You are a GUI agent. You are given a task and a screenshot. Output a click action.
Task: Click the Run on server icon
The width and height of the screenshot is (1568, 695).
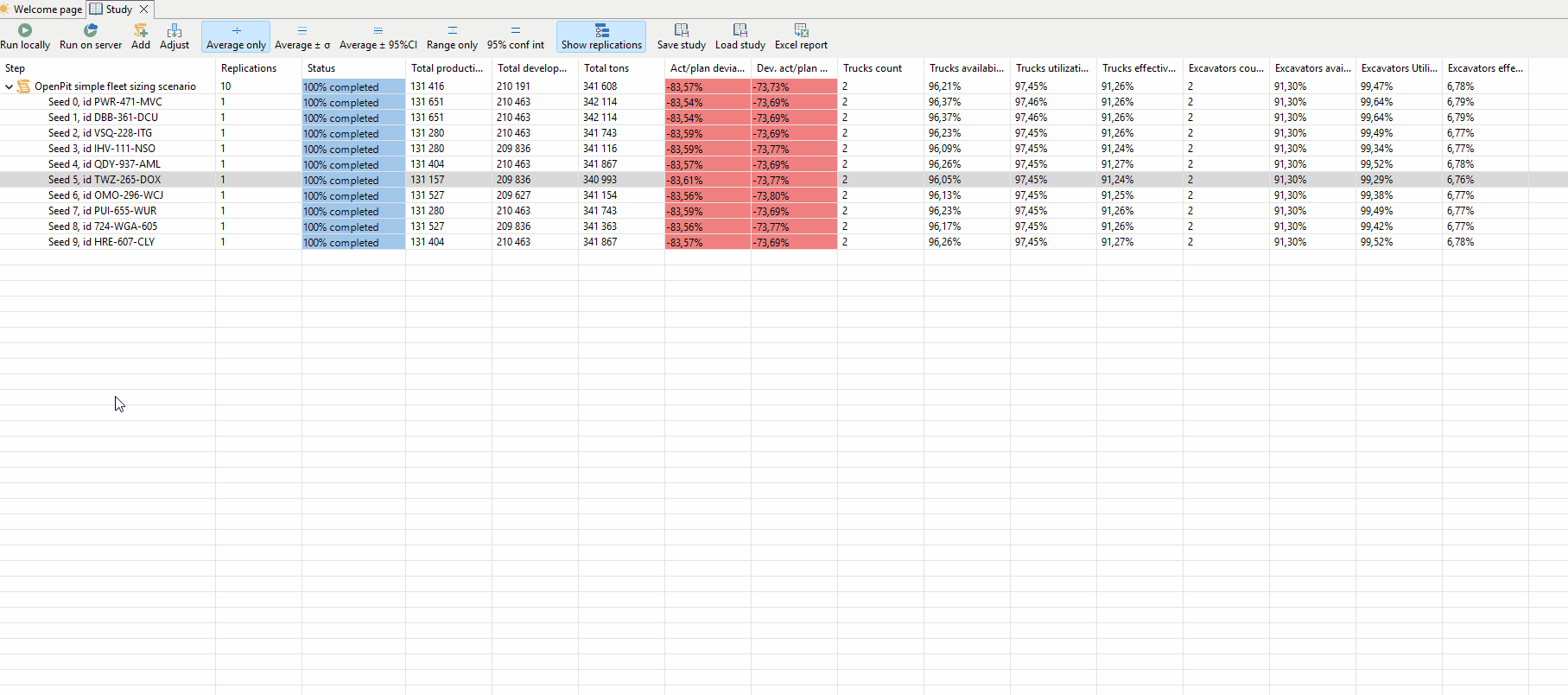click(x=91, y=30)
